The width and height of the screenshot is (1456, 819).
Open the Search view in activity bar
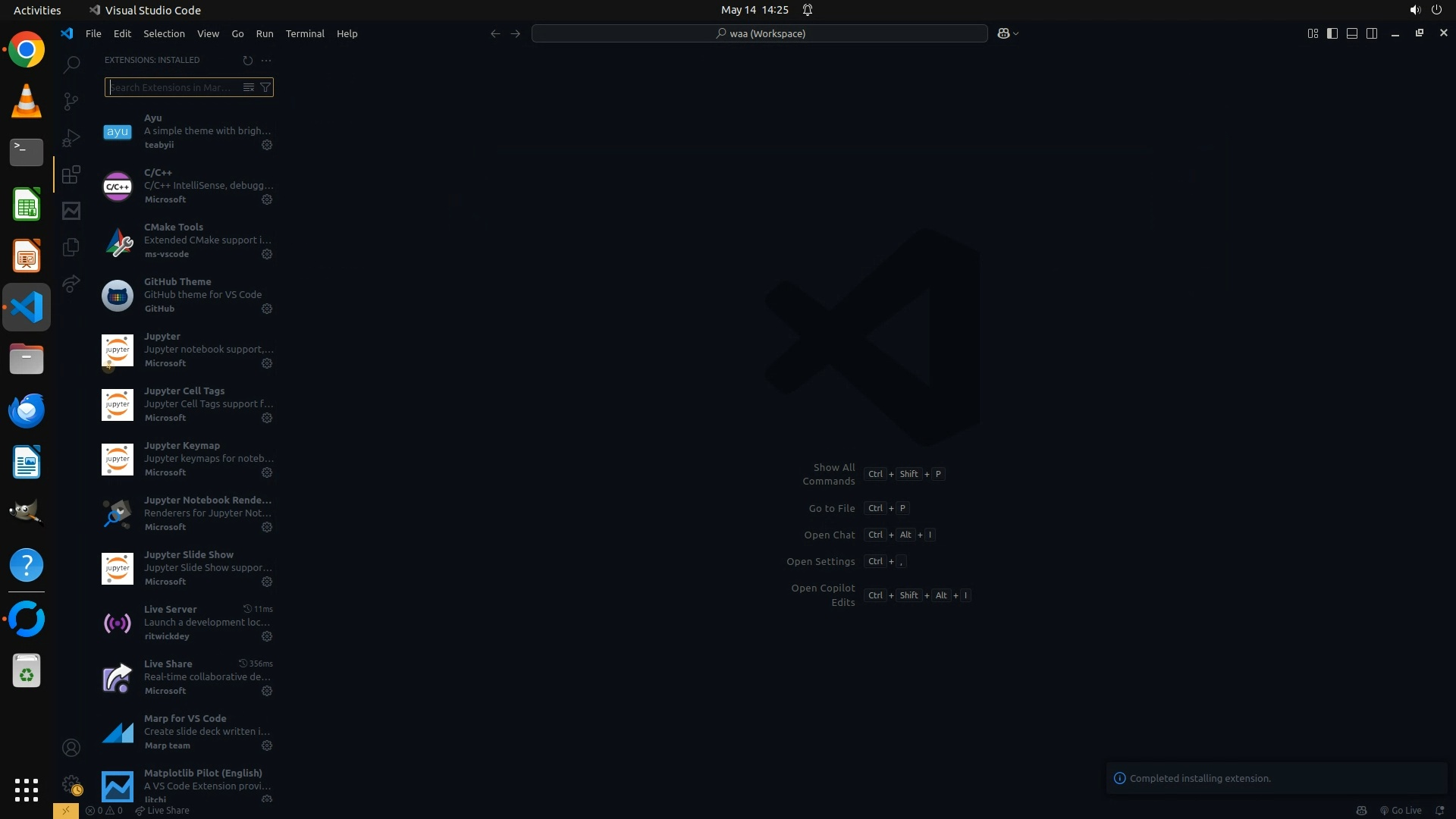[71, 64]
